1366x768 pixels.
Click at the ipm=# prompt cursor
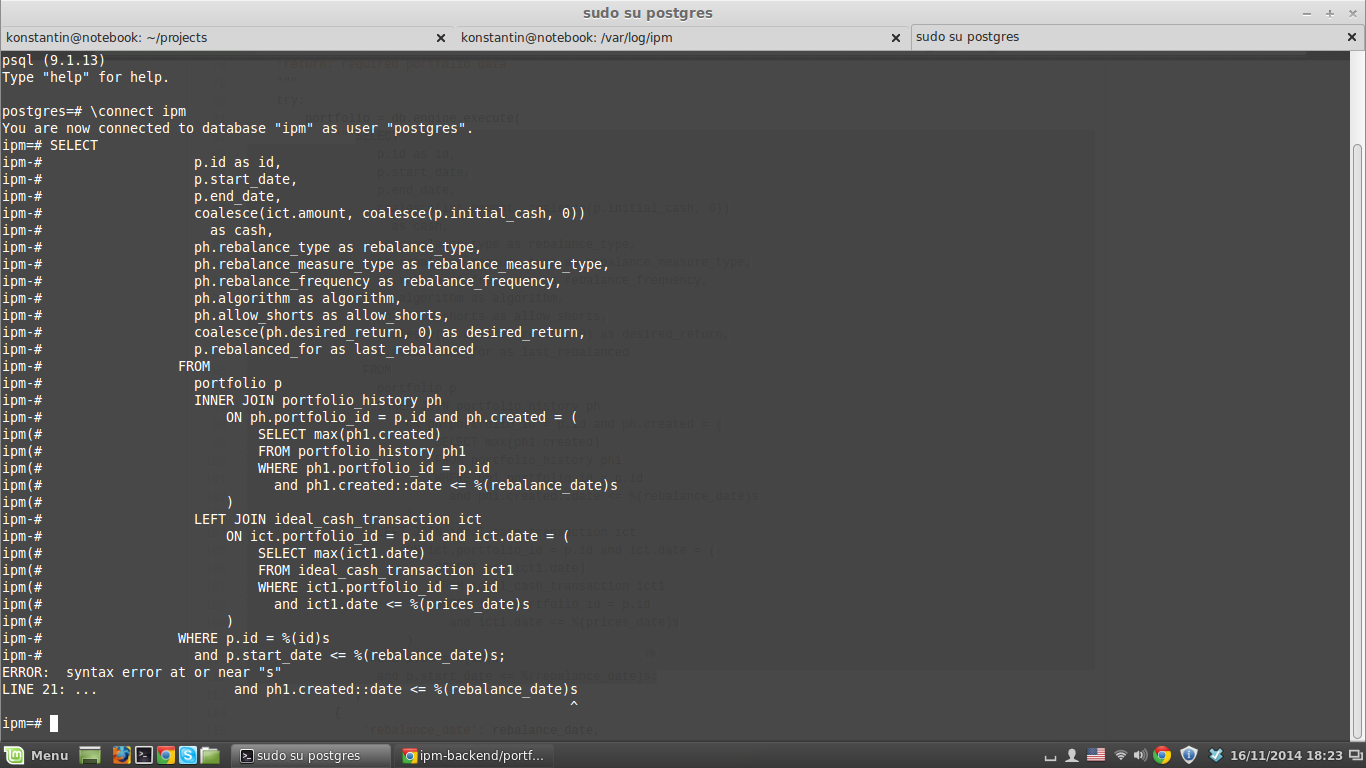click(x=54, y=723)
